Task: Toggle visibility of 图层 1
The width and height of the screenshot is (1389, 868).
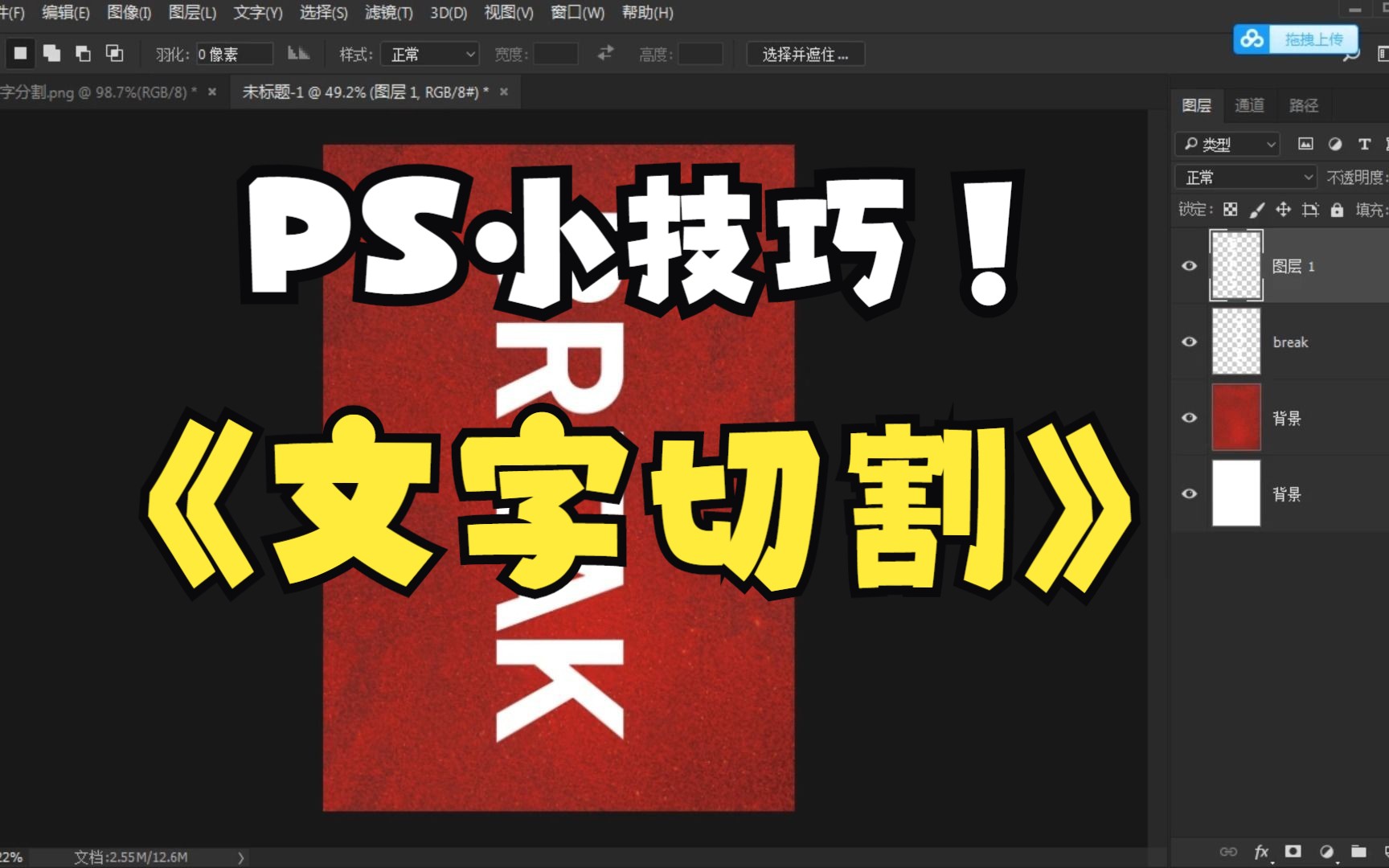Action: 1189,265
